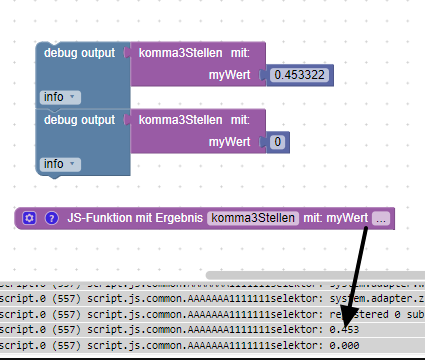Expand the first info severity dropdown
The image size is (425, 360).
tap(60, 97)
